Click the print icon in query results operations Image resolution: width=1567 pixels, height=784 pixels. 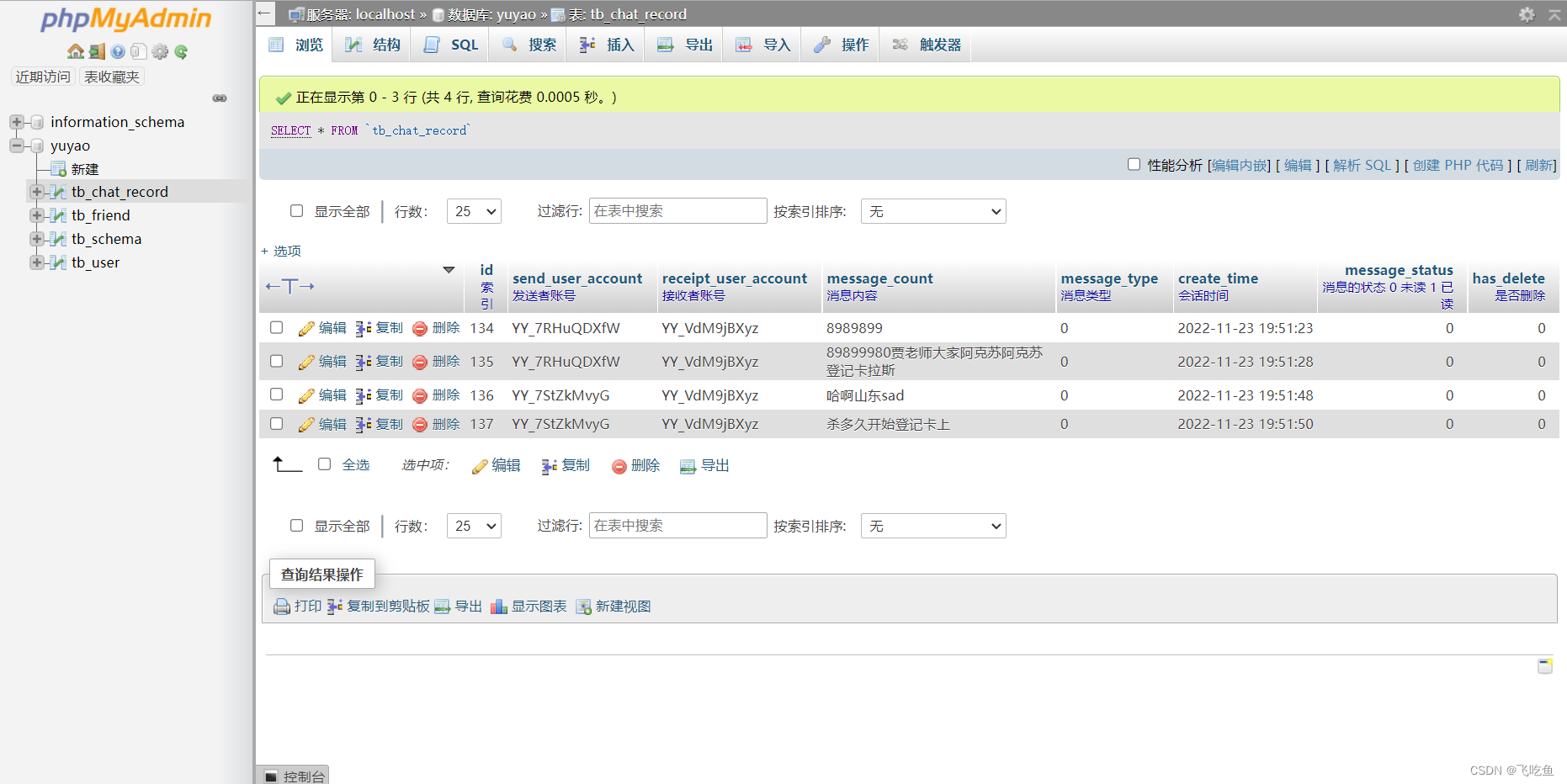[282, 607]
